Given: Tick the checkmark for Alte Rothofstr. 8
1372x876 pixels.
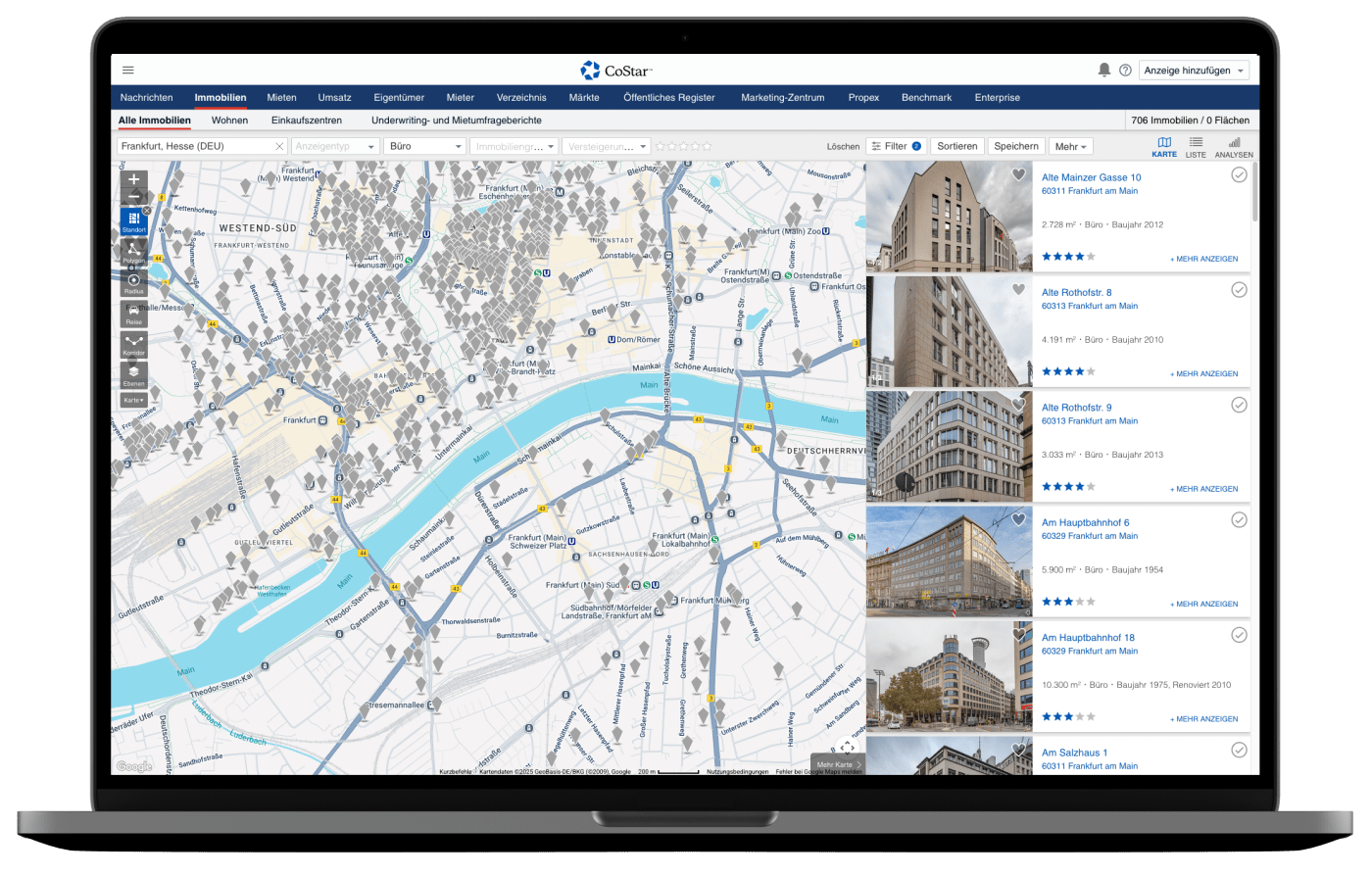Looking at the screenshot, I should pos(1239,290).
